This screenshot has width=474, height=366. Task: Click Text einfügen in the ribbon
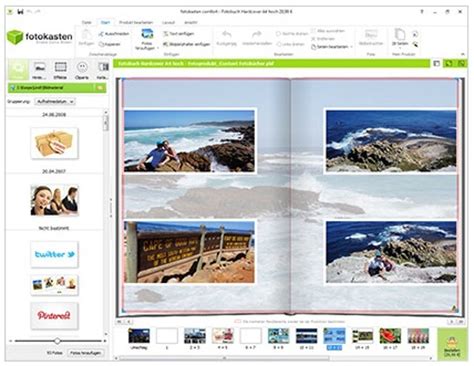(x=179, y=34)
